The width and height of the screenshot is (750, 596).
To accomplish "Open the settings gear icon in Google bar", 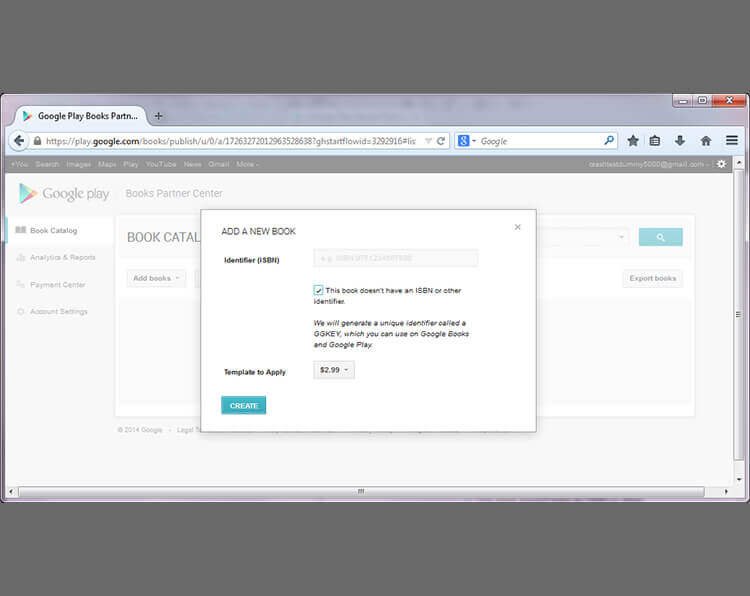I will tap(721, 164).
